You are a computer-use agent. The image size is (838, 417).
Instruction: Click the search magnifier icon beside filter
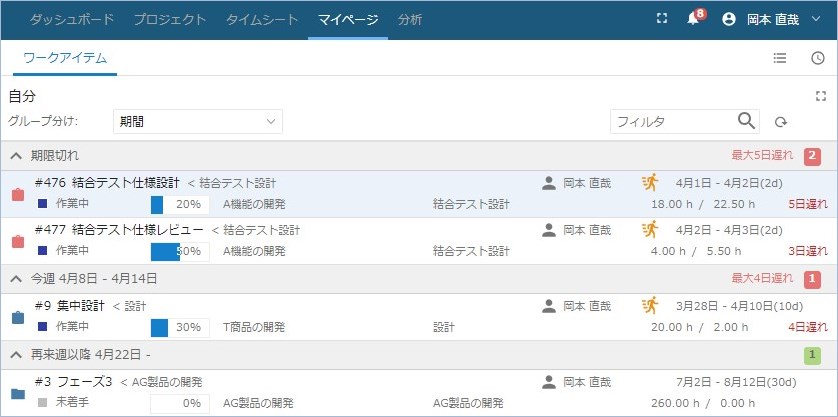click(x=746, y=121)
